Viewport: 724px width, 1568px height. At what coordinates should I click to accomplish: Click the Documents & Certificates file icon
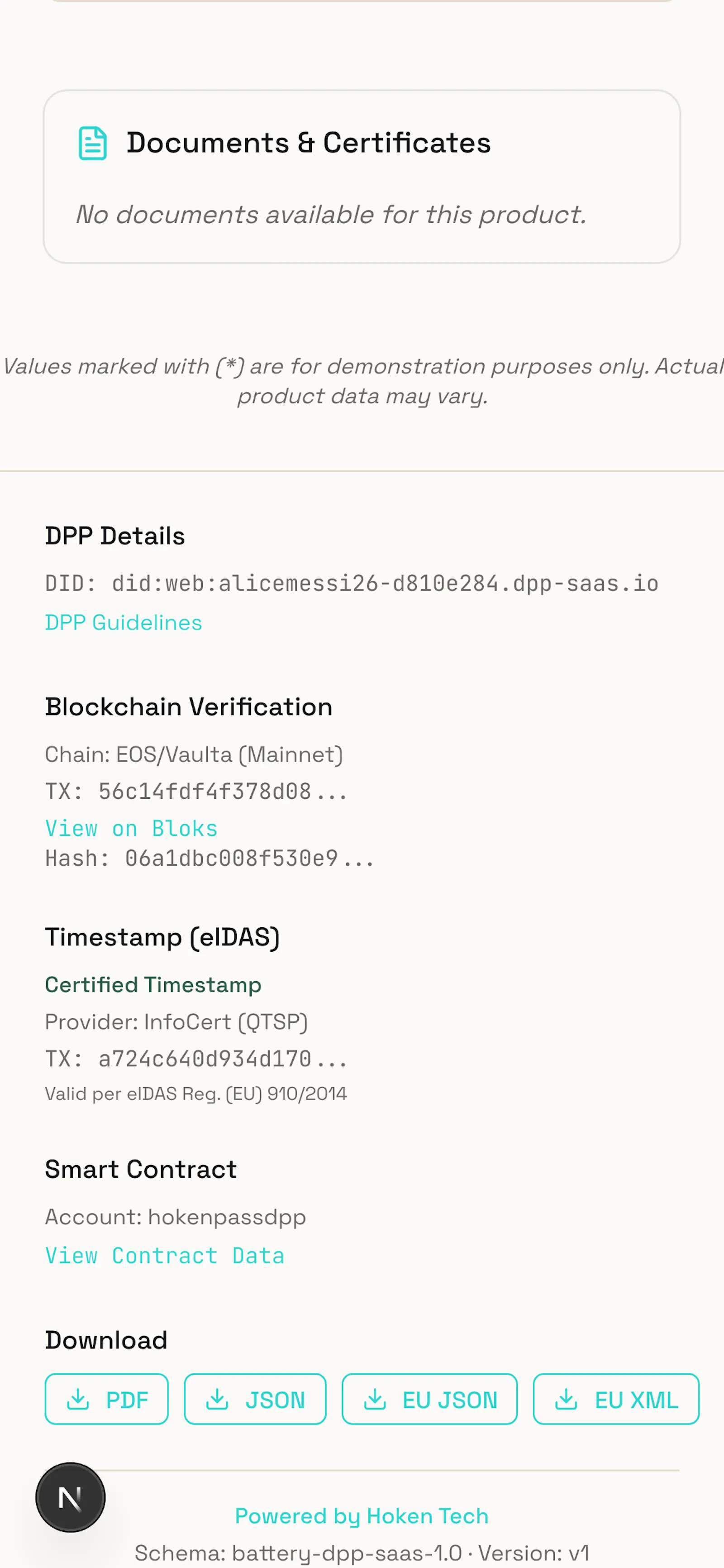pyautogui.click(x=92, y=144)
